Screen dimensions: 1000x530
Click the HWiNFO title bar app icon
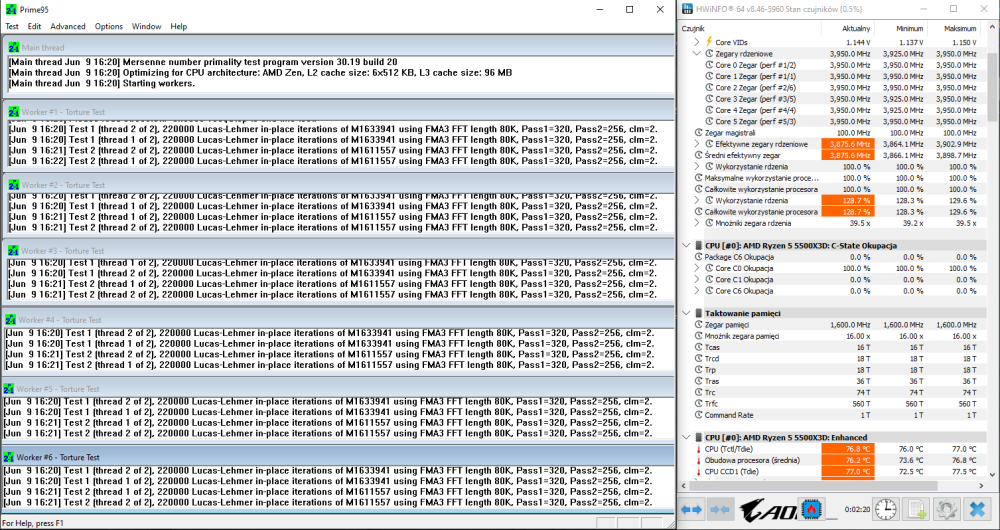687,9
